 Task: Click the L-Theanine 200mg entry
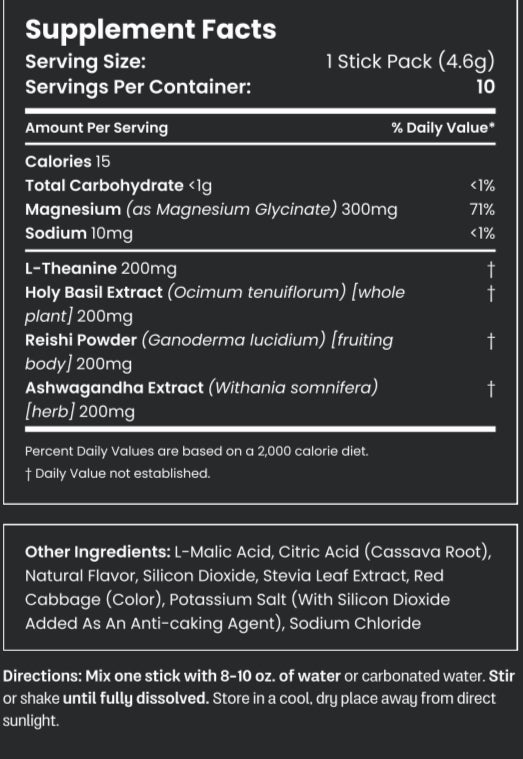point(101,269)
